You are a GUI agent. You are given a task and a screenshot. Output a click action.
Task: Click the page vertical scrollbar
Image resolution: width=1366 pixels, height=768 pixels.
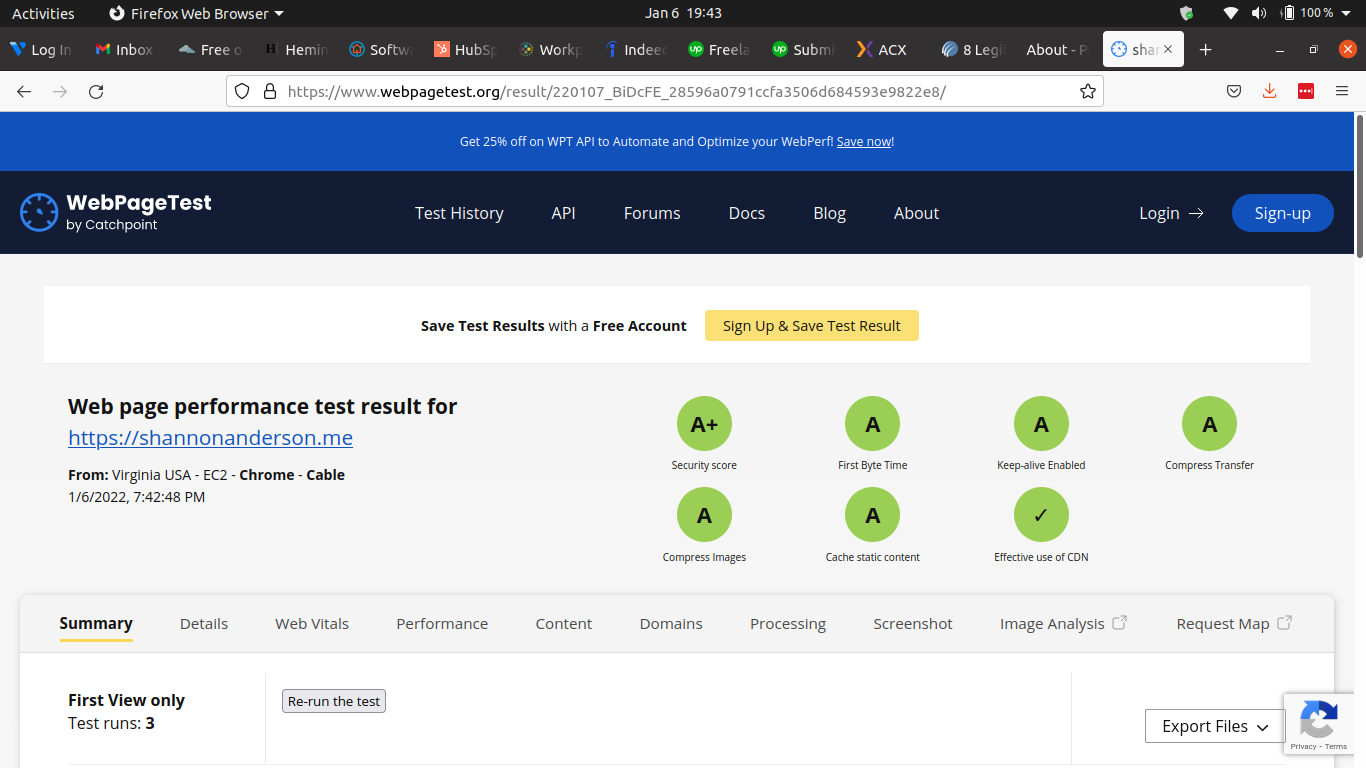[1359, 185]
